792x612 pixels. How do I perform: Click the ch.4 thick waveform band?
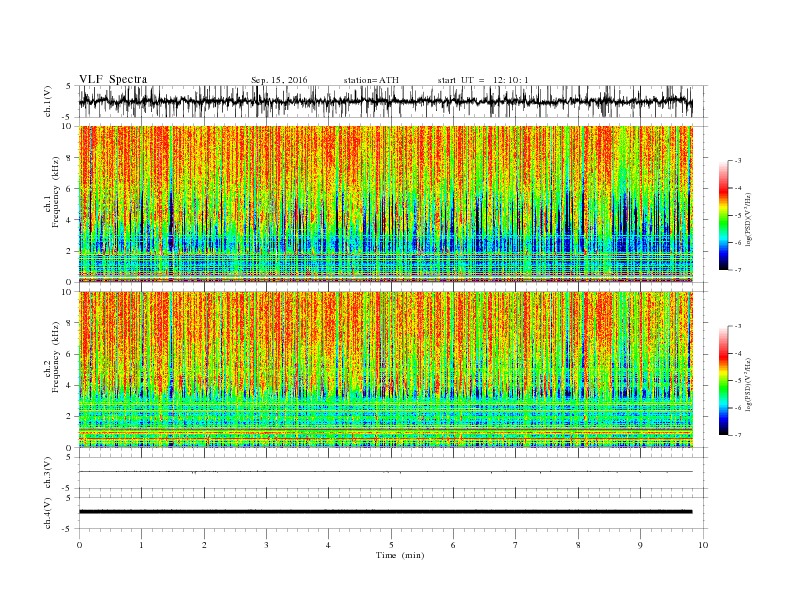click(385, 512)
